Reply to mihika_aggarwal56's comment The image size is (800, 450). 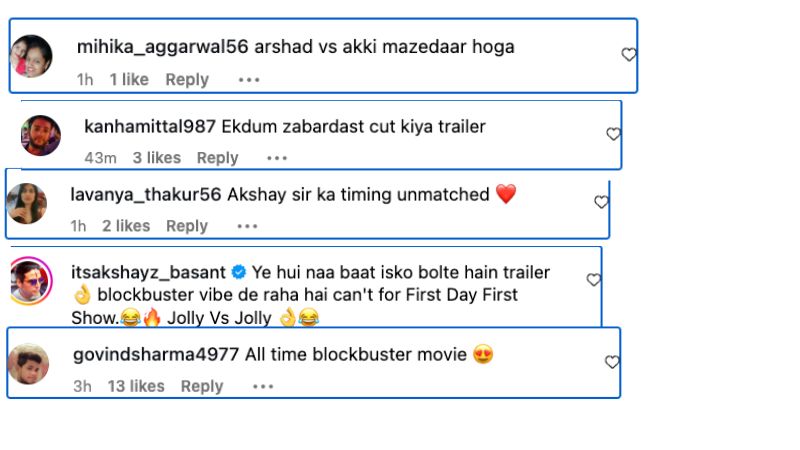click(x=187, y=80)
